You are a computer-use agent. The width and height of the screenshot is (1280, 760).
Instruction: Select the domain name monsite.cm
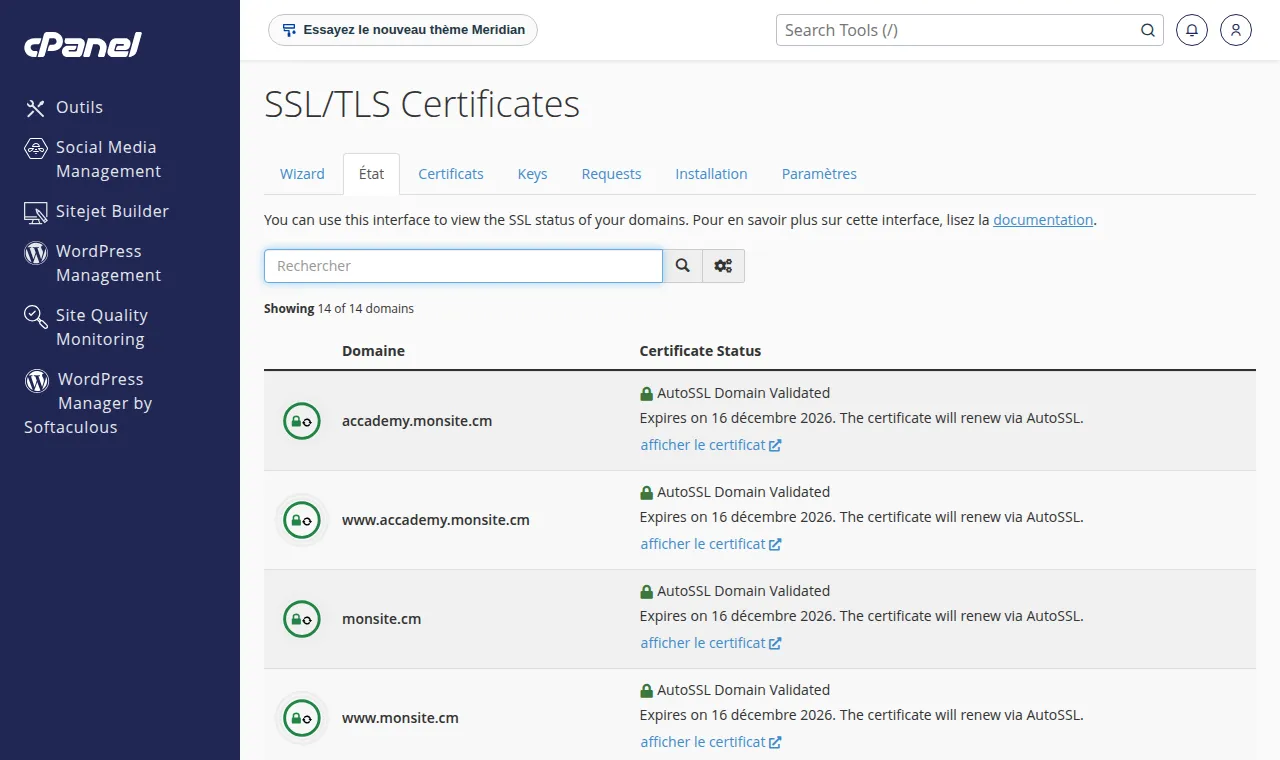[x=381, y=619]
